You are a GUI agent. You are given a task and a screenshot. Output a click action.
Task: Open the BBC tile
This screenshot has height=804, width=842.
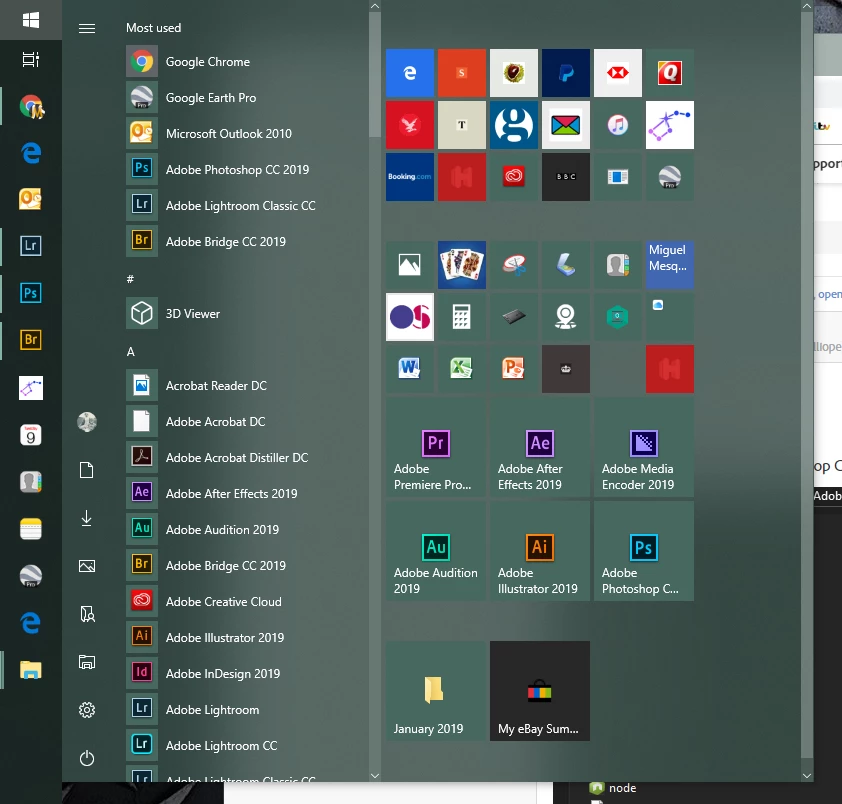[565, 177]
